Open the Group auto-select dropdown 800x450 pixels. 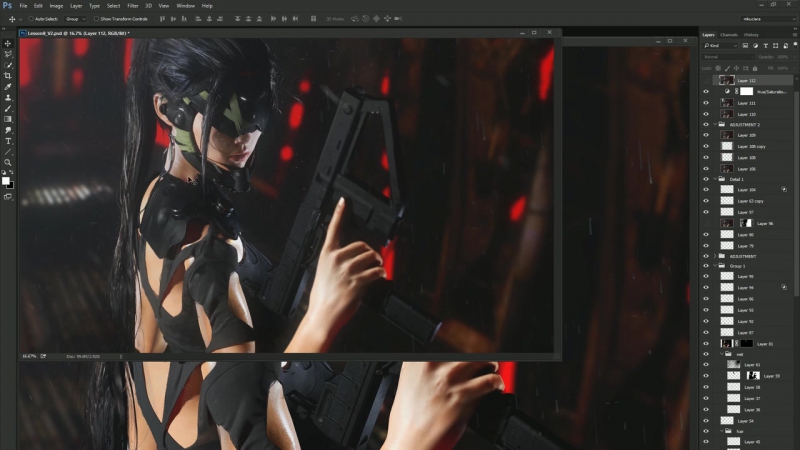click(76, 19)
